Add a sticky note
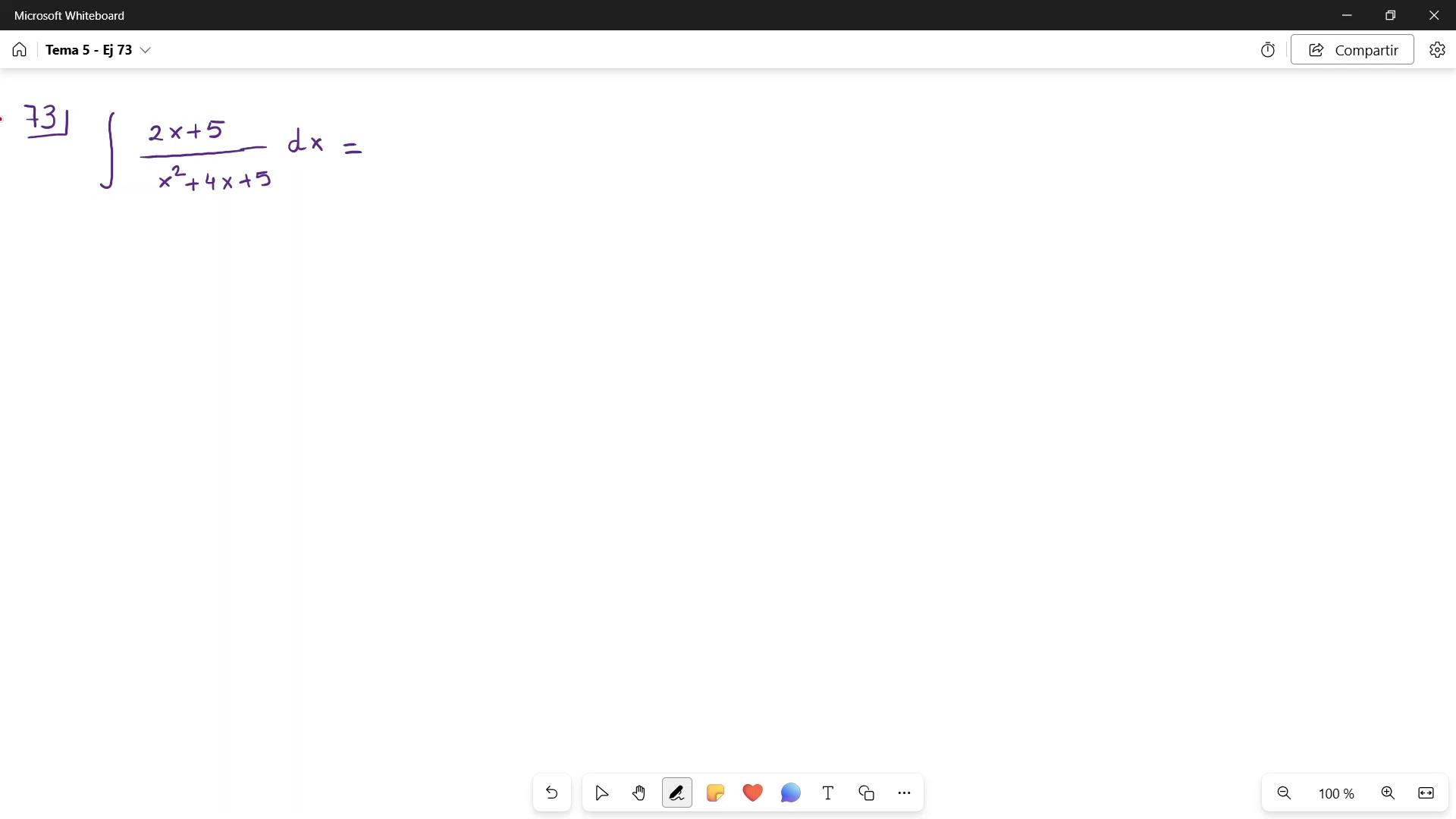The height and width of the screenshot is (819, 1456). (x=714, y=793)
